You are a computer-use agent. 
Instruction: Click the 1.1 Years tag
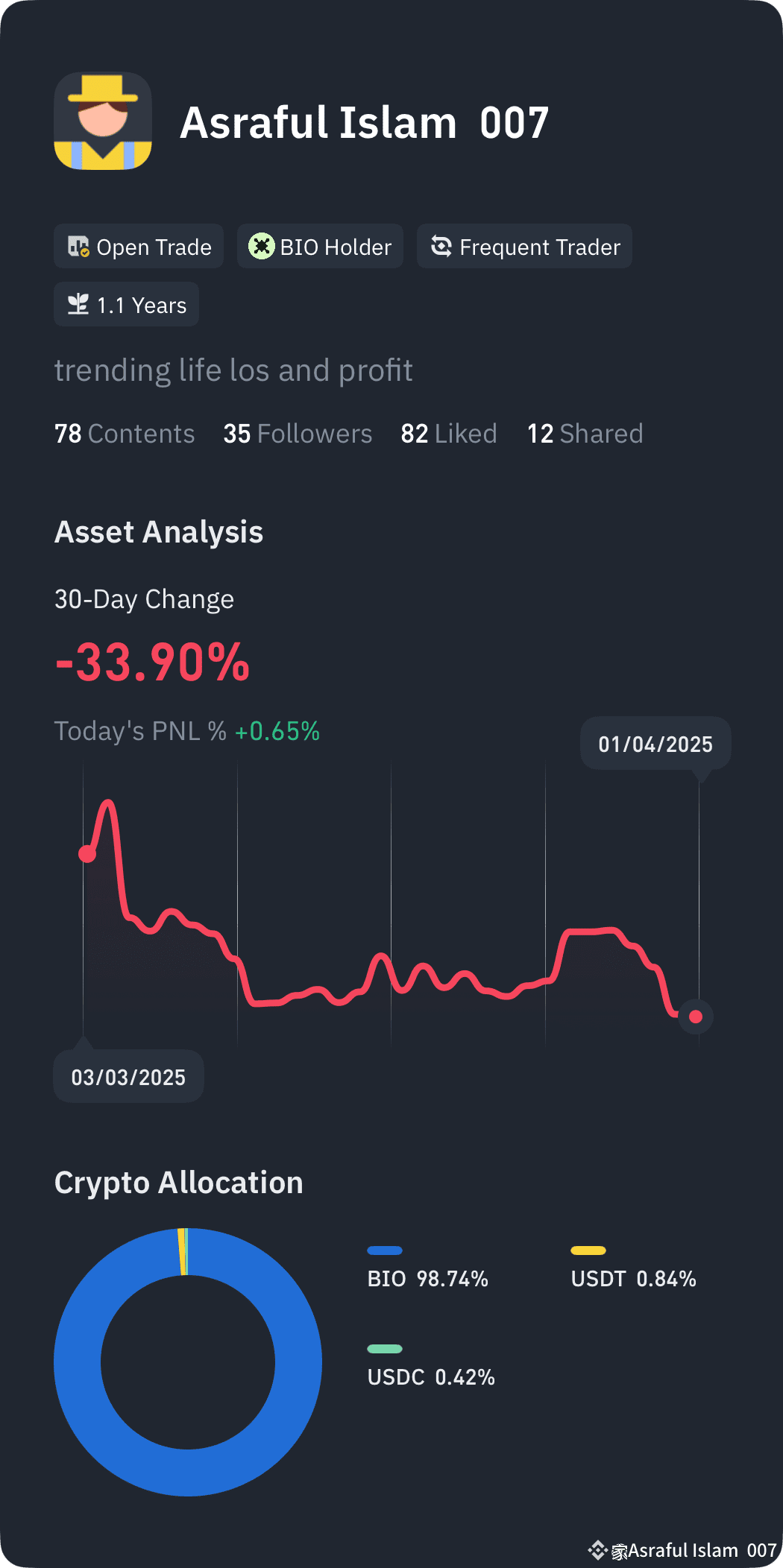point(126,304)
